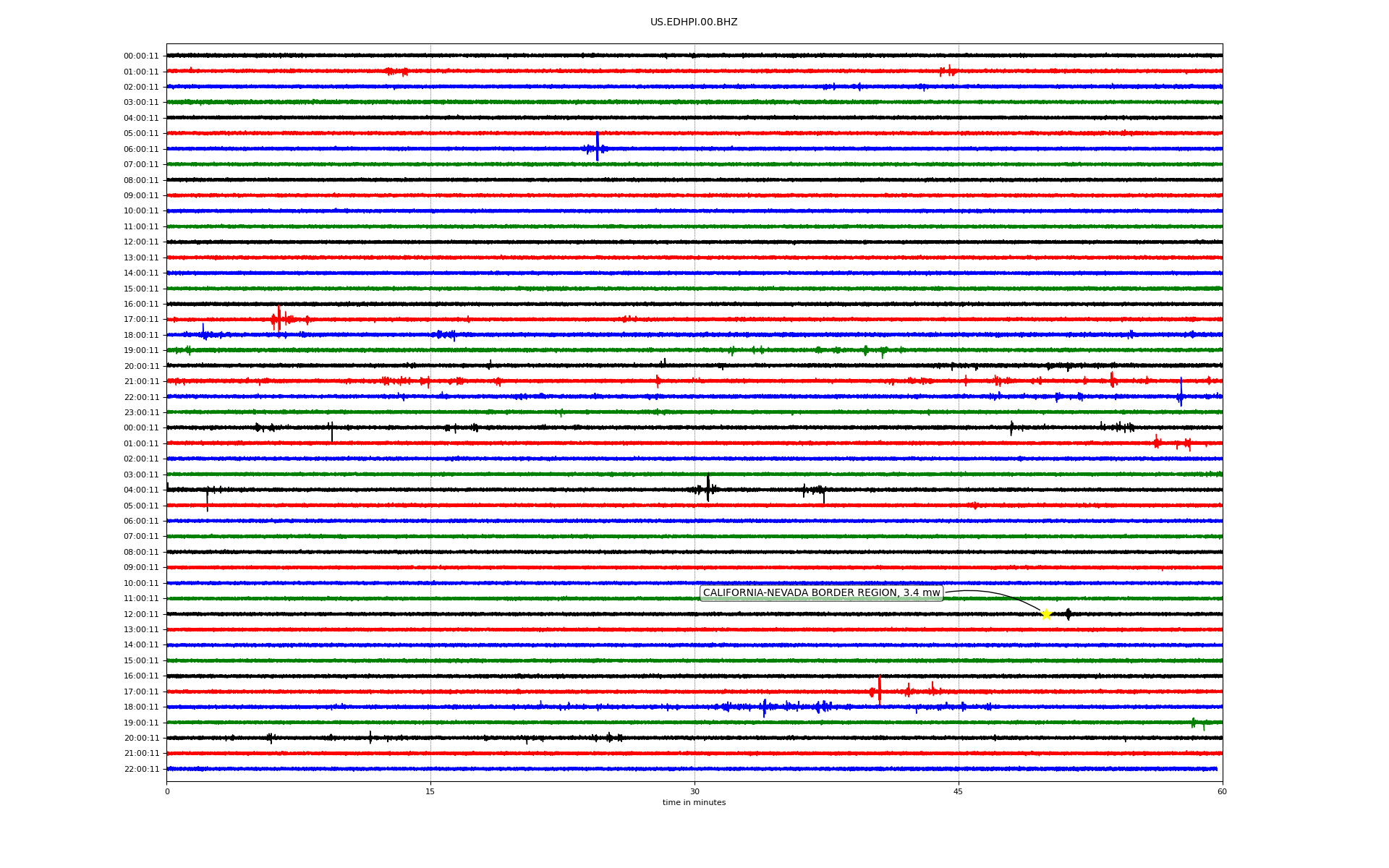Click red spike near minute 40 on 17:00:11 trace

coord(879,689)
